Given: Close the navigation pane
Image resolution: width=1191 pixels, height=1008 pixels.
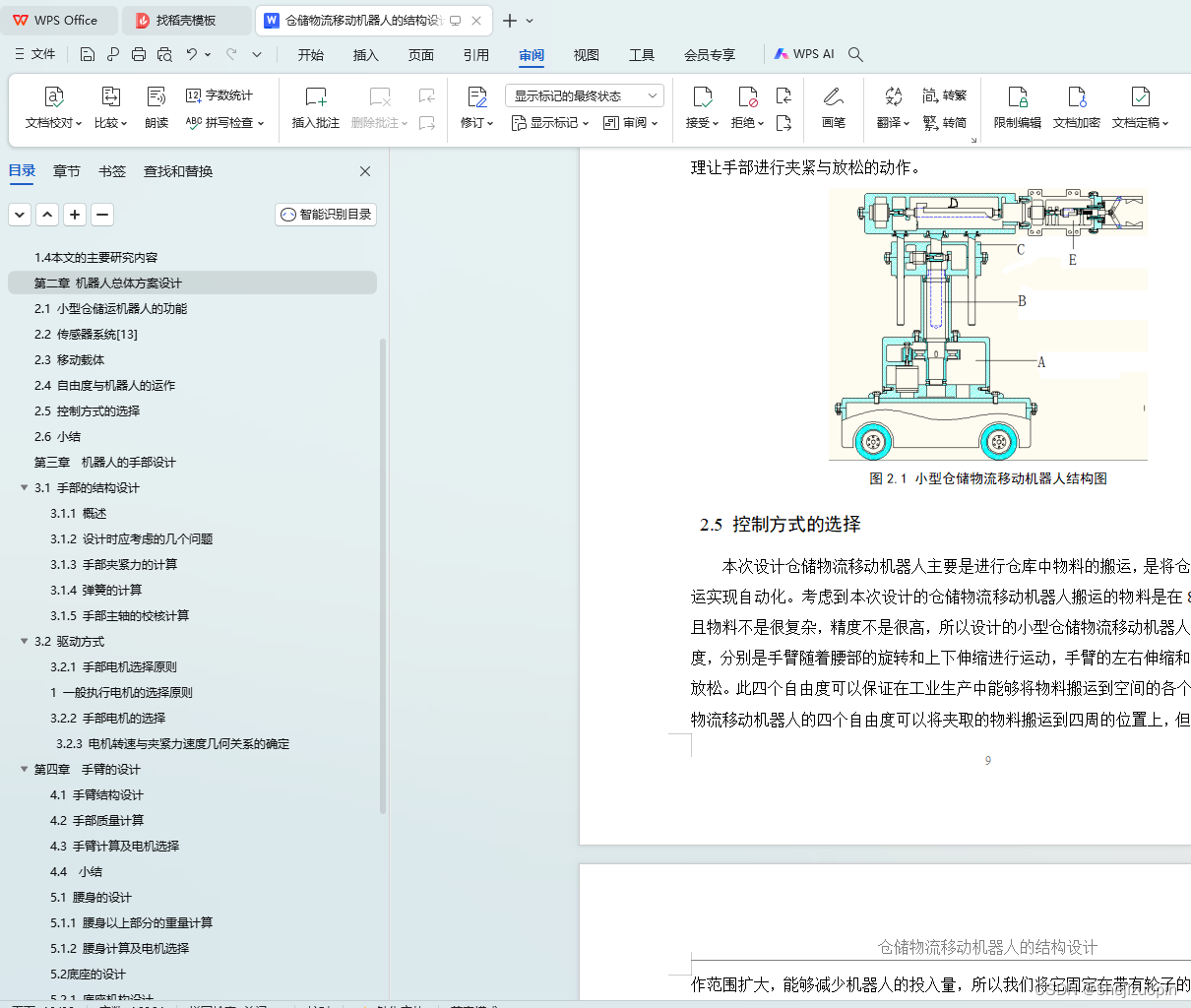Looking at the screenshot, I should pyautogui.click(x=365, y=171).
